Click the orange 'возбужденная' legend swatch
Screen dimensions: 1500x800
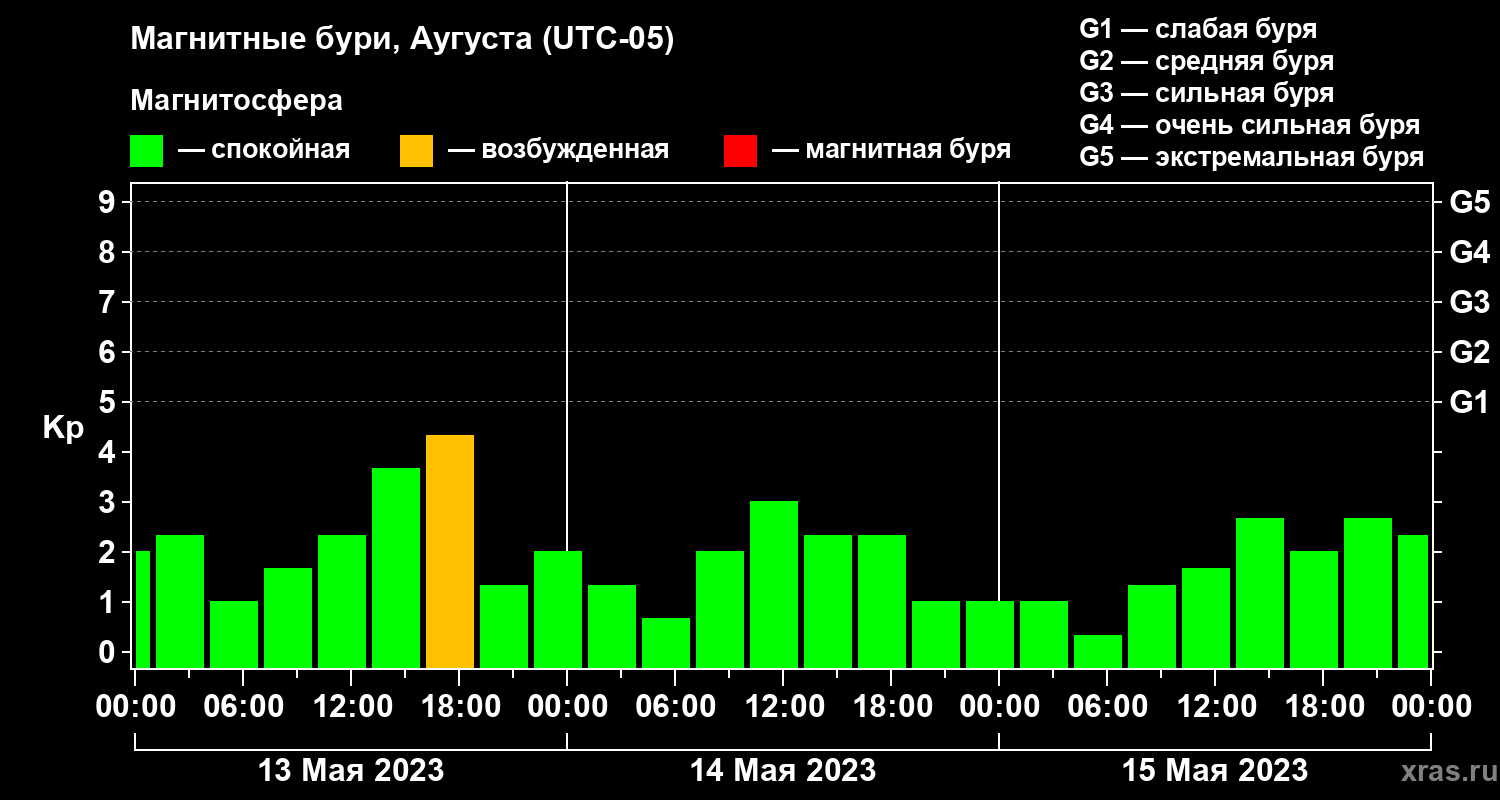click(416, 151)
